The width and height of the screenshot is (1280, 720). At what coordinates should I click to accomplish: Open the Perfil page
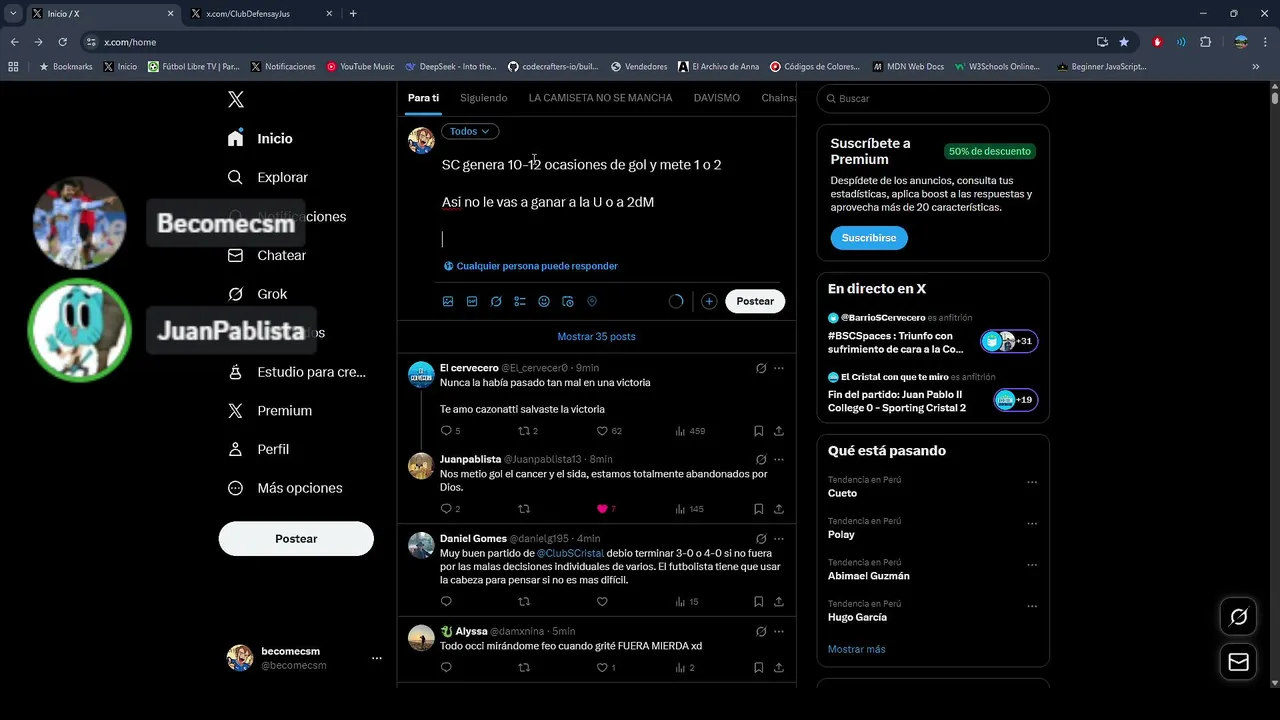coord(260,449)
